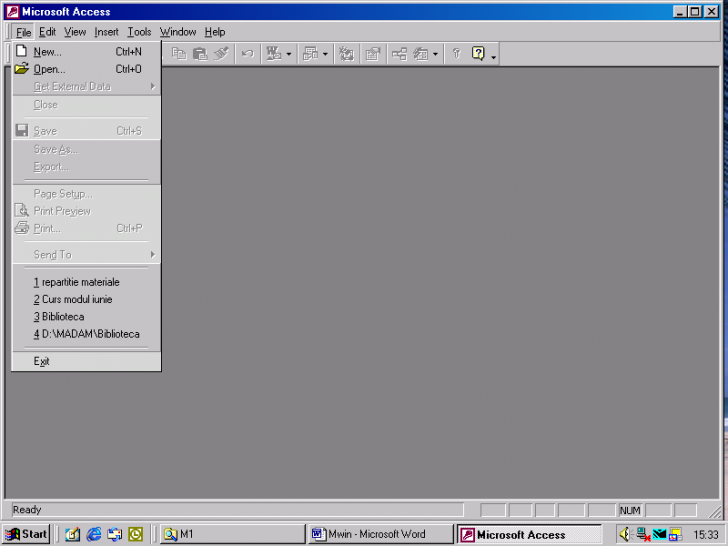This screenshot has height=546, width=728.
Task: Minimize the Microsoft Access window
Action: (x=680, y=12)
